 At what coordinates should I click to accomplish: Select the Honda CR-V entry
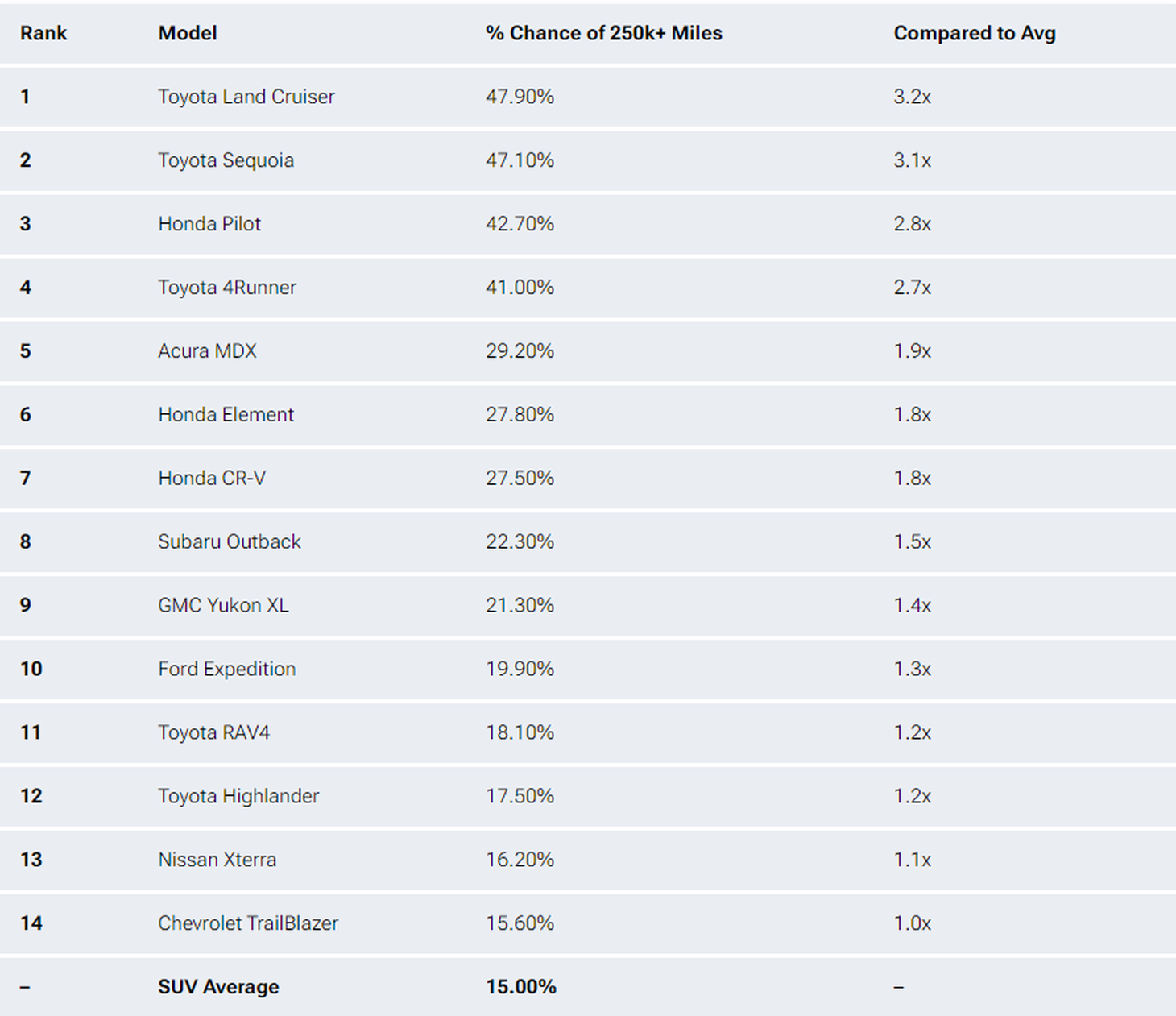212,479
